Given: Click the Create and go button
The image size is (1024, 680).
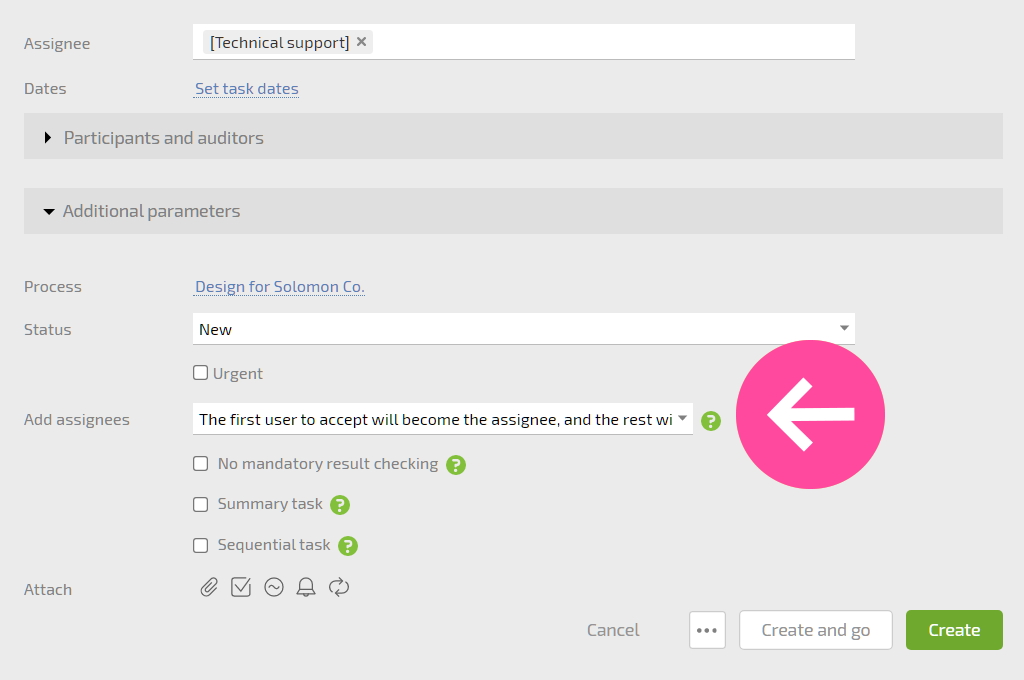Looking at the screenshot, I should pos(816,630).
